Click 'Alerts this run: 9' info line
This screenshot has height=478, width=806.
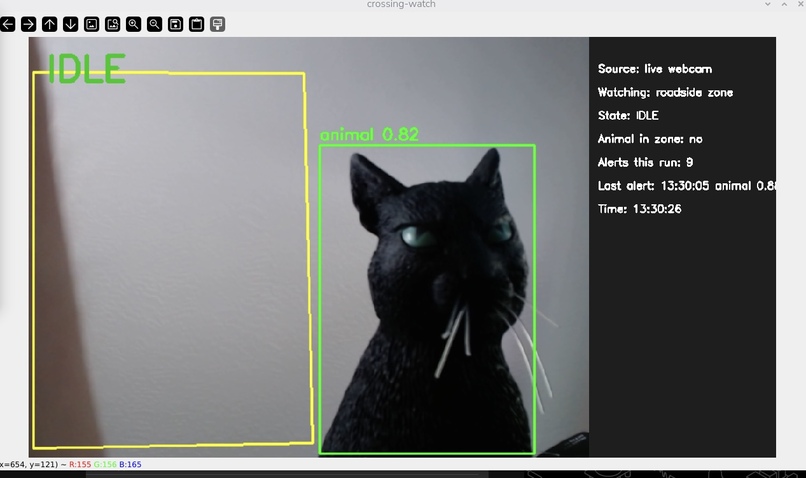click(645, 162)
